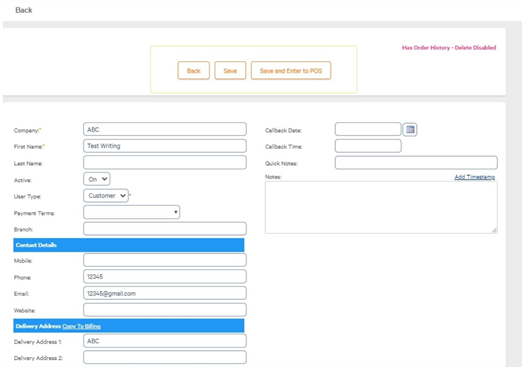Screen dimensions: 522x367
Task: Click the Mobile number field
Action: point(165,260)
